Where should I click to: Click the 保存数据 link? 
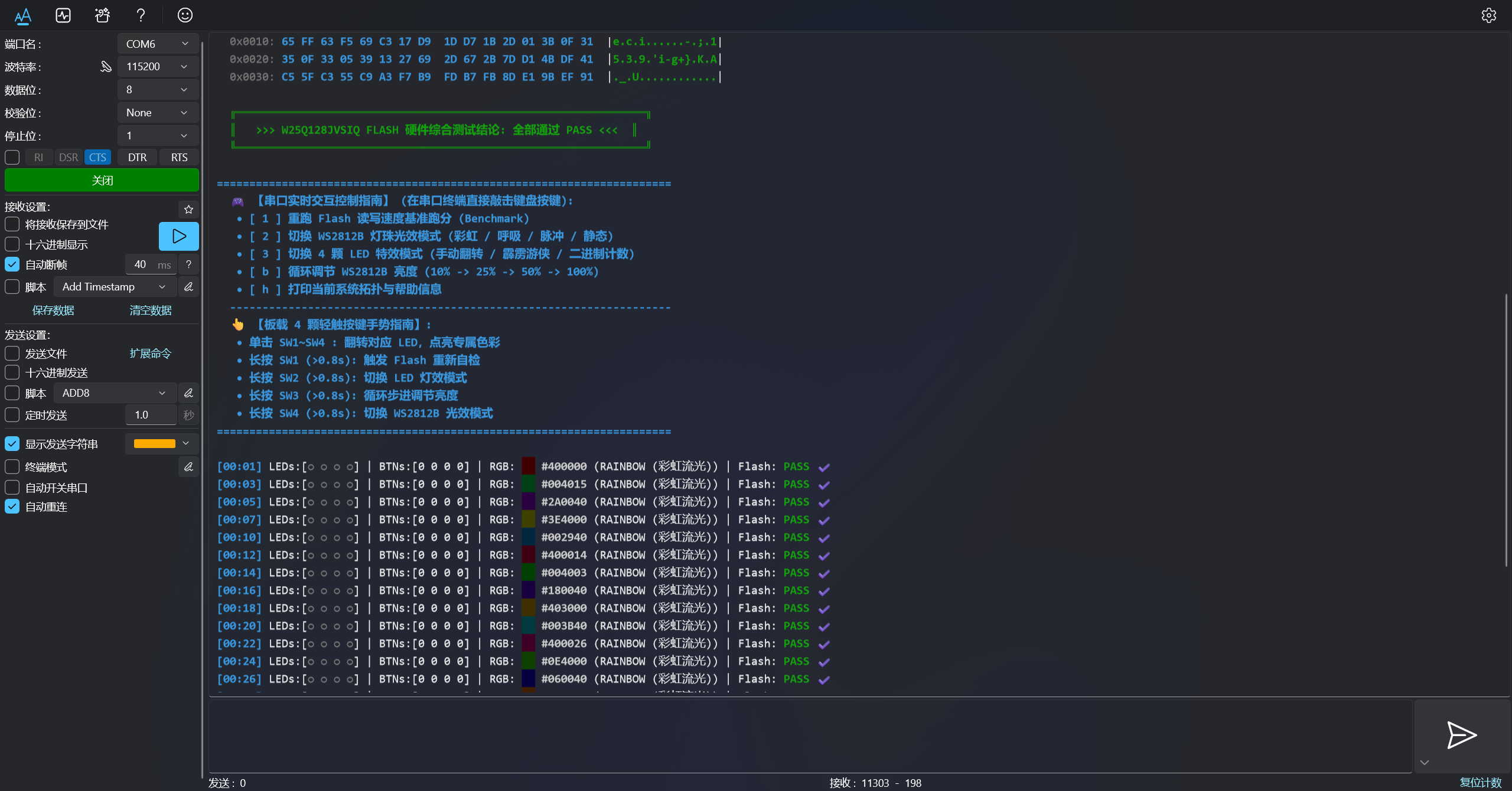click(x=53, y=310)
